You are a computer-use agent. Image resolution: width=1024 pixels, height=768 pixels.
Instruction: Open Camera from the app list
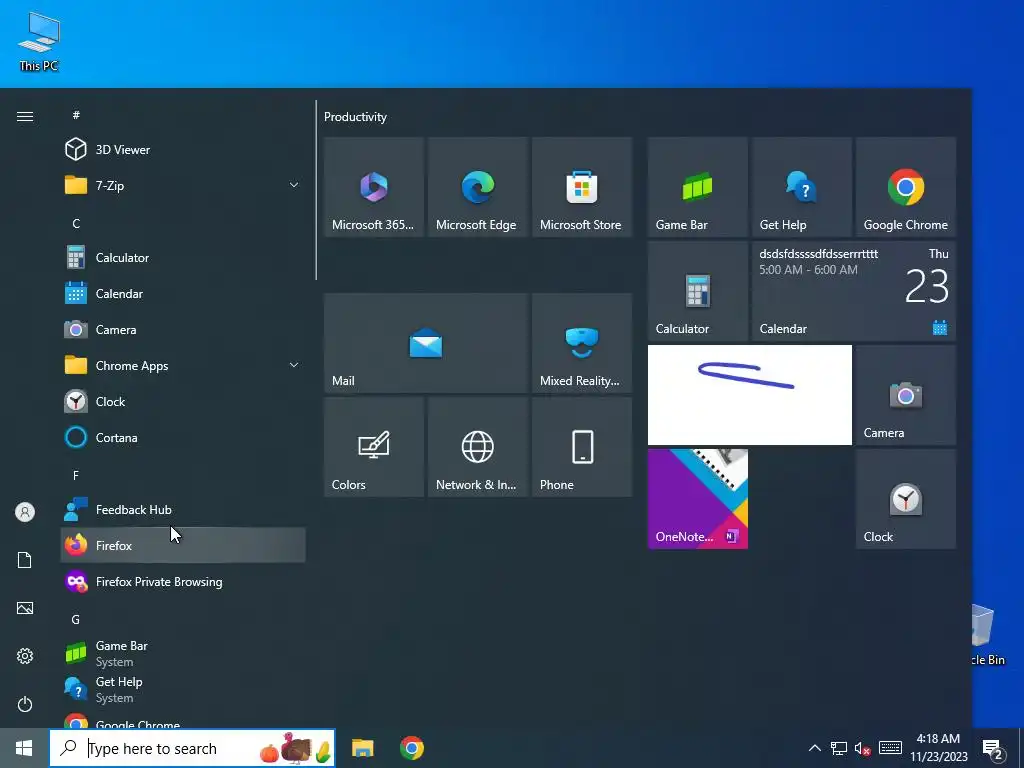(x=183, y=330)
